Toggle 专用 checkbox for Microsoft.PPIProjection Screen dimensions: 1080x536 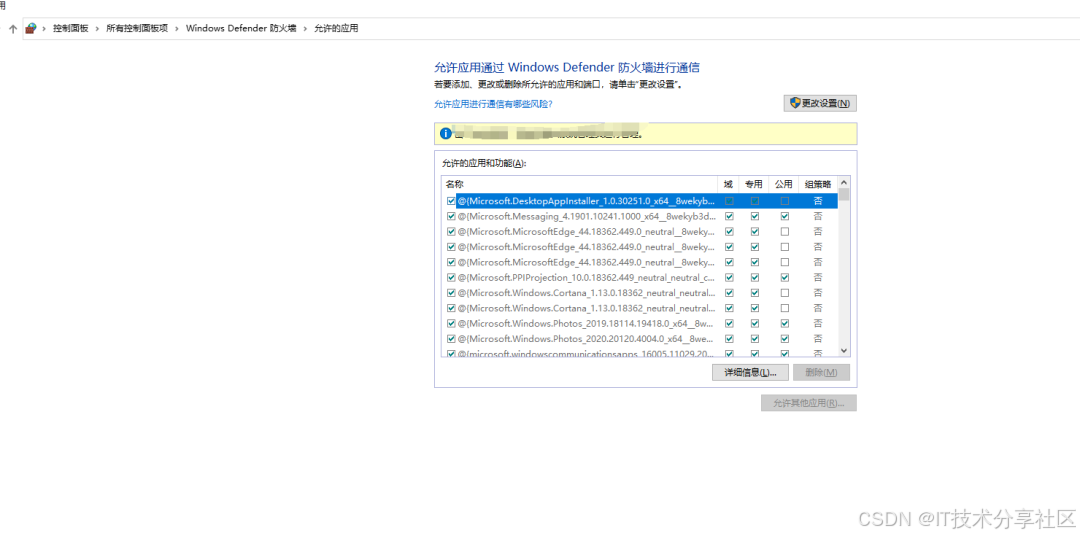point(755,278)
